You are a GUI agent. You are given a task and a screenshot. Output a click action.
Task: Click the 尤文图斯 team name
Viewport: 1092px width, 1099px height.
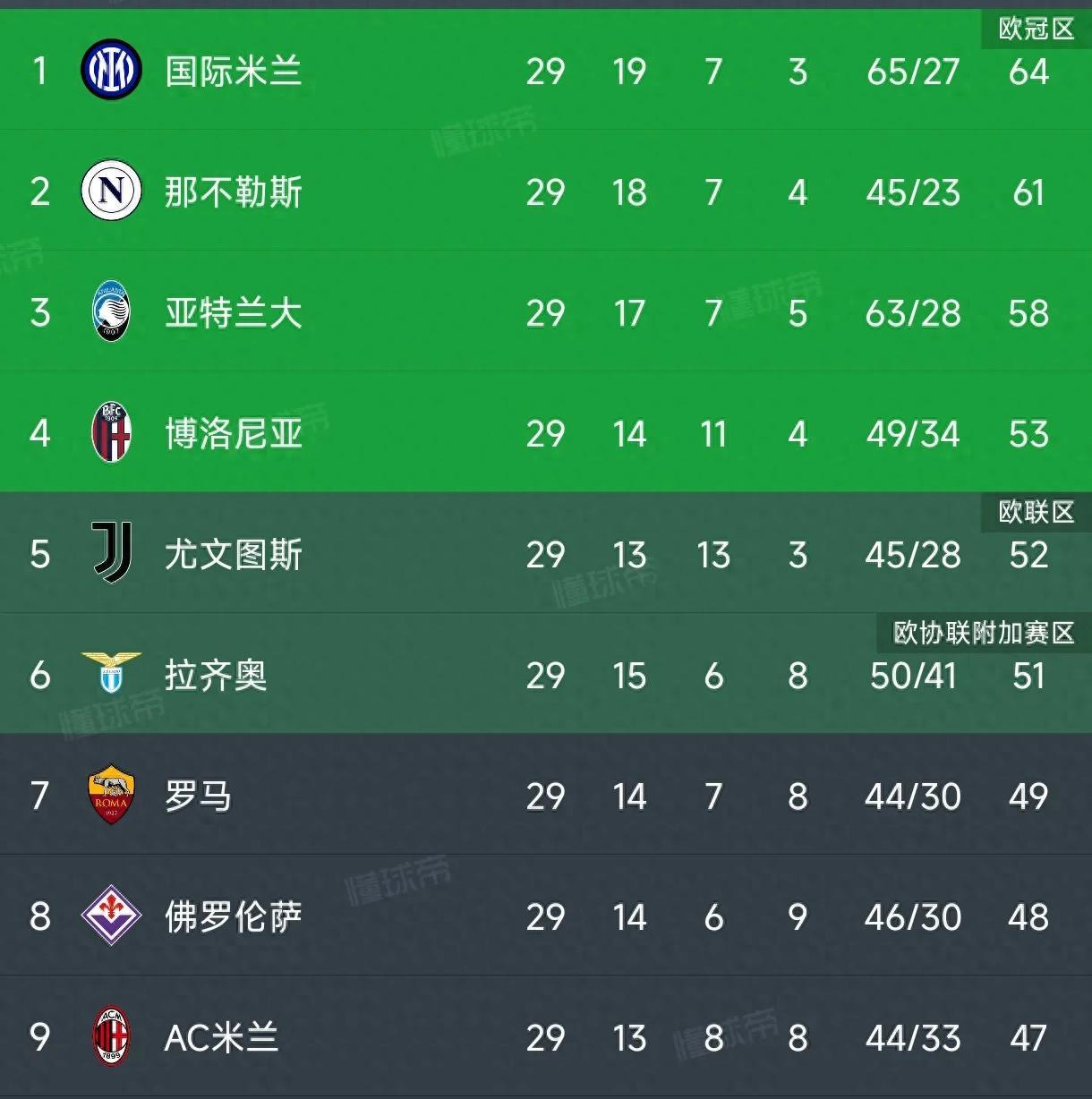pos(234,555)
